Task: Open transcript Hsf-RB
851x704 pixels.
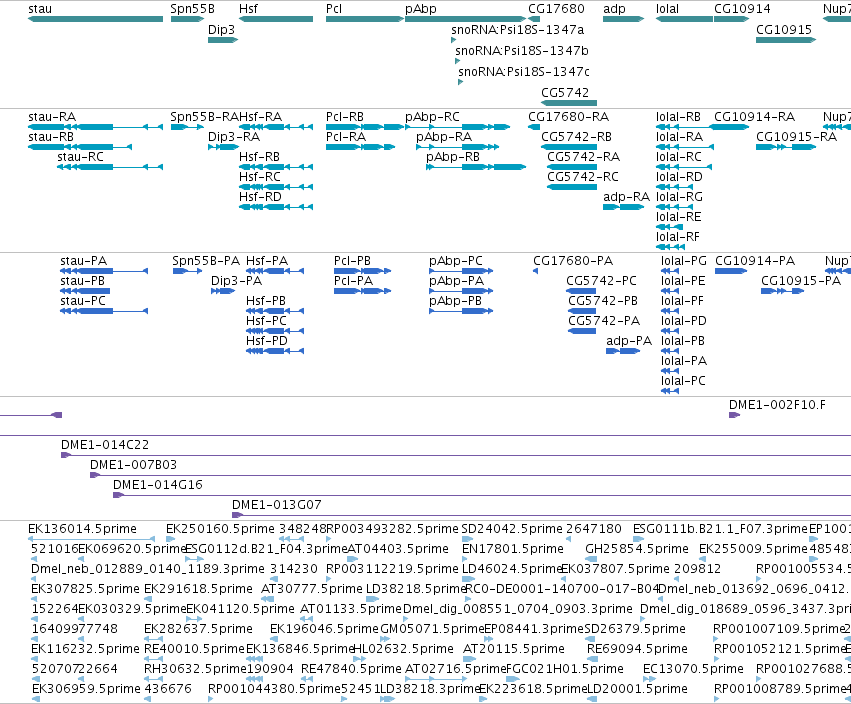Action: pyautogui.click(x=276, y=167)
